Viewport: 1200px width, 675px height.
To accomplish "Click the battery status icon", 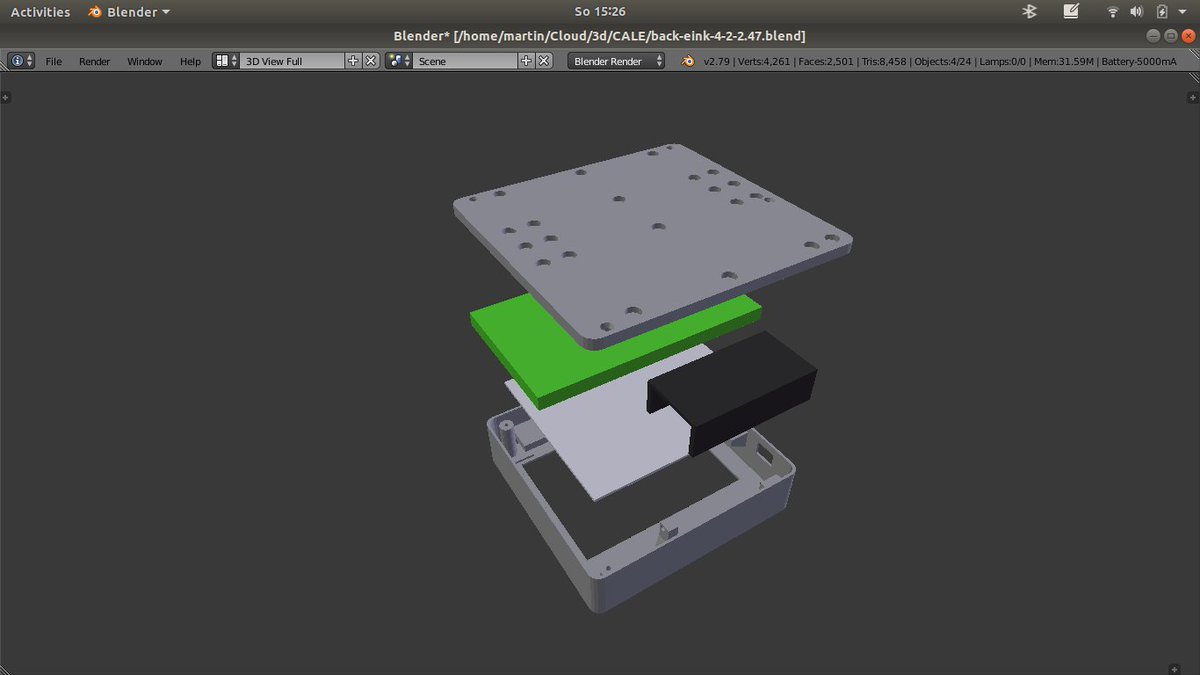I will coord(1162,12).
